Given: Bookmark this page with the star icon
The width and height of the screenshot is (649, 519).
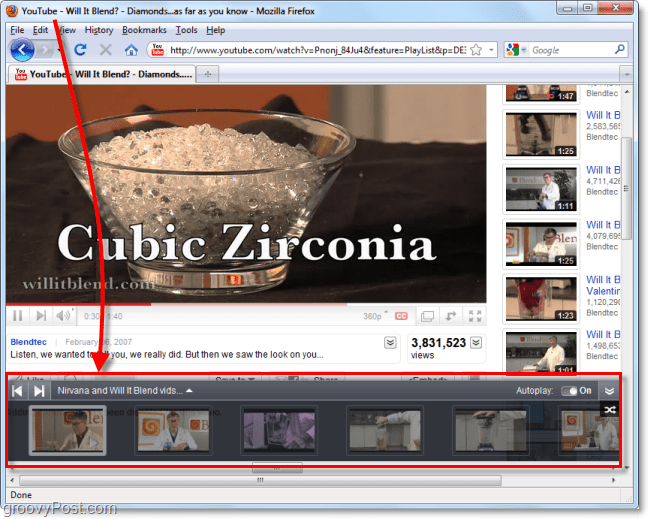Looking at the screenshot, I should 476,50.
